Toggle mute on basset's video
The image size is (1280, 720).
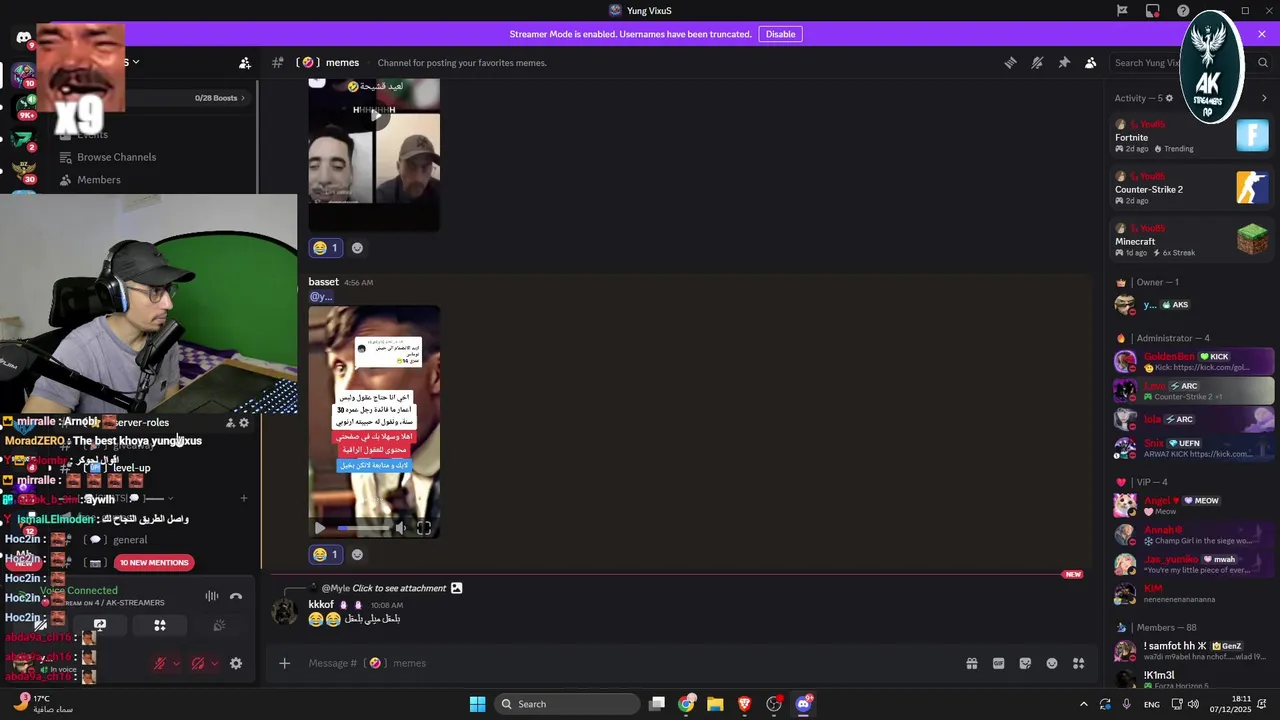click(x=401, y=528)
